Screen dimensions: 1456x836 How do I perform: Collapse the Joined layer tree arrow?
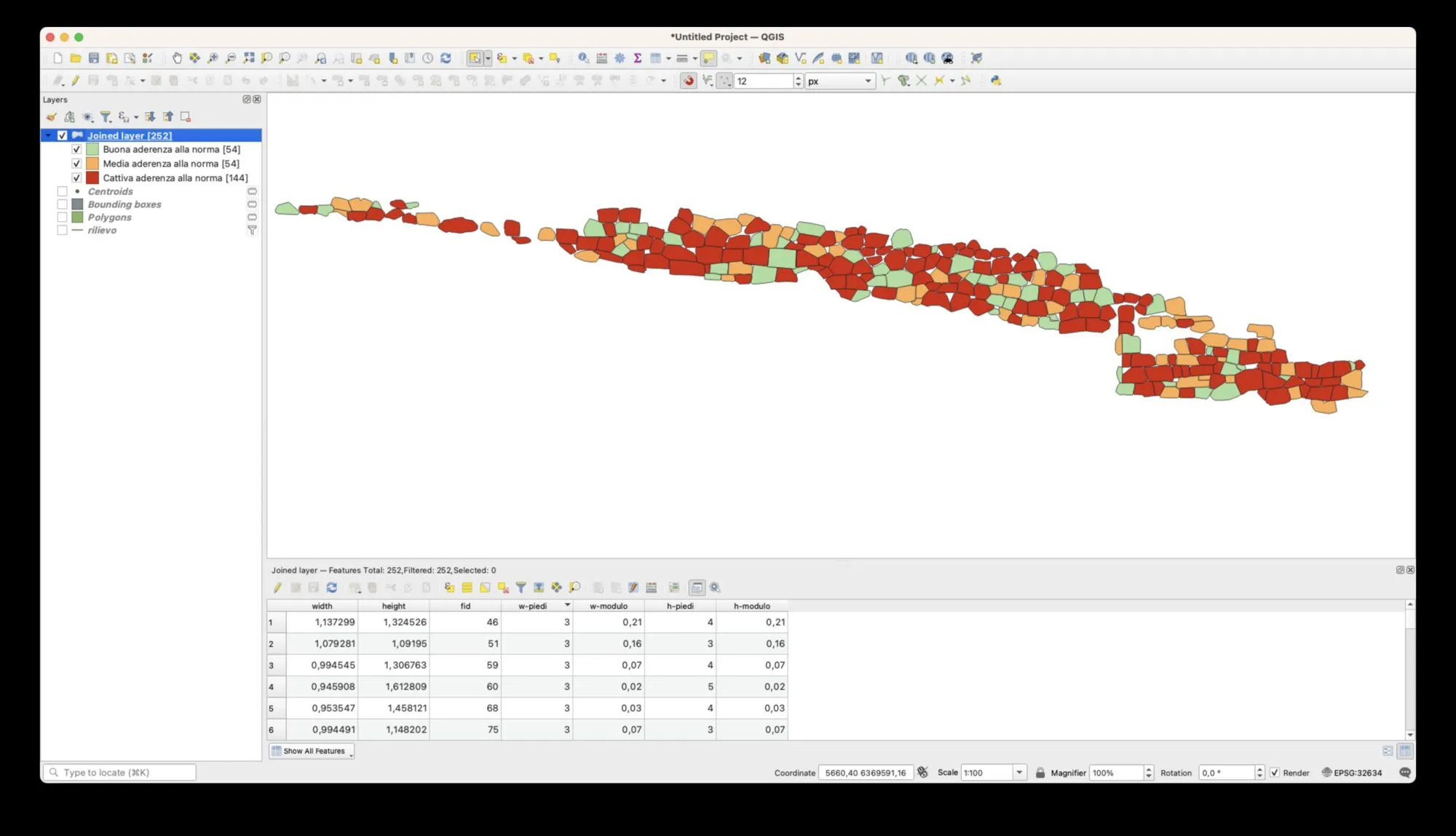(x=48, y=135)
